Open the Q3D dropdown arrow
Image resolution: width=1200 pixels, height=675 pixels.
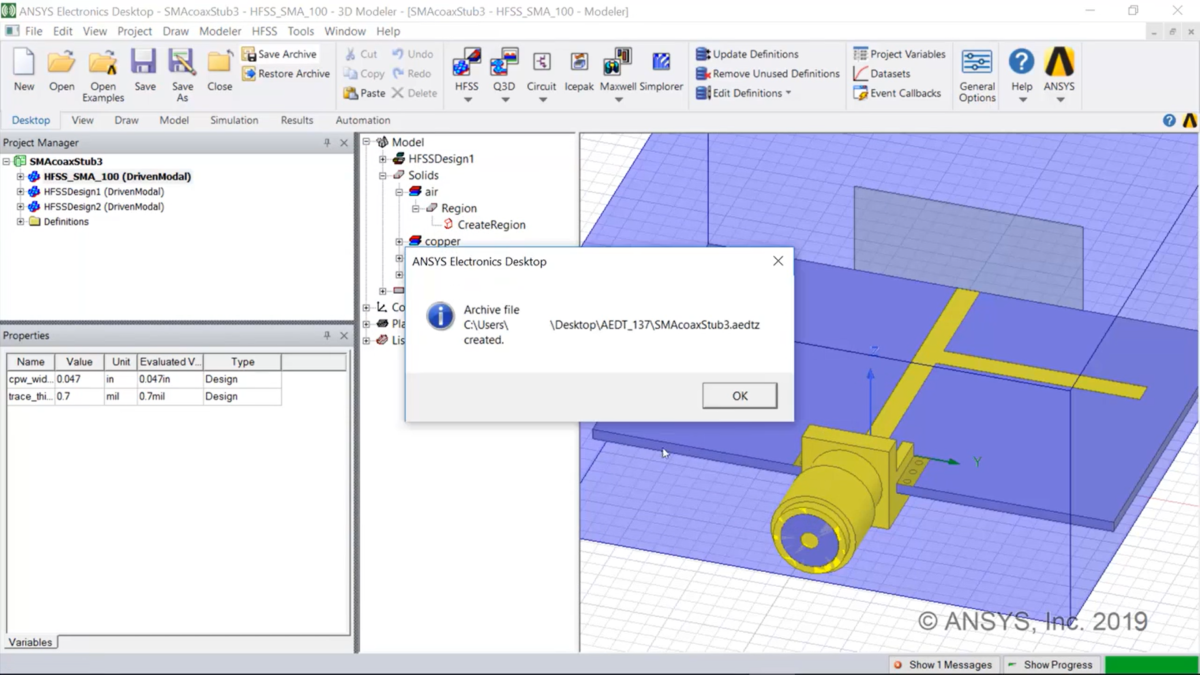pyautogui.click(x=504, y=100)
